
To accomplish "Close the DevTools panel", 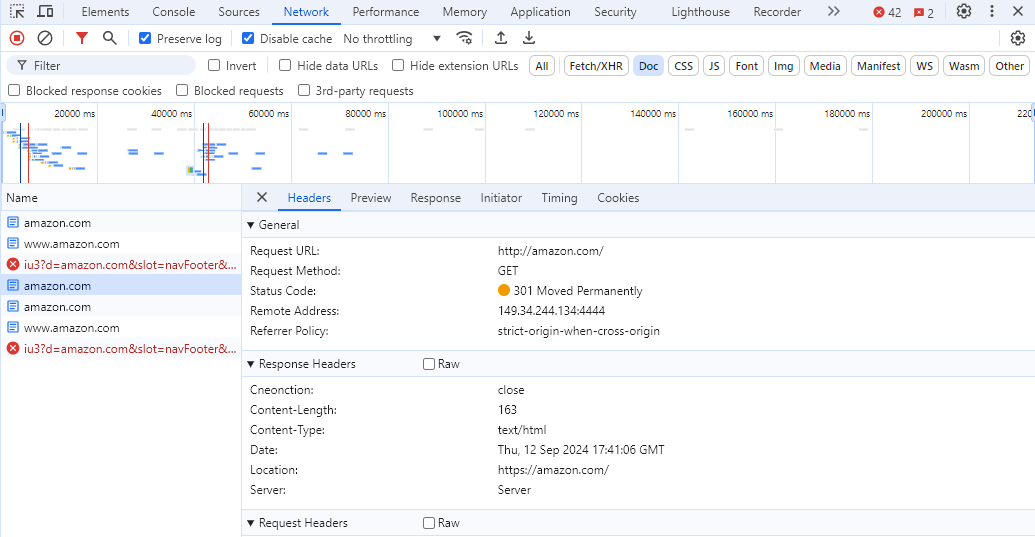I will pos(1018,11).
